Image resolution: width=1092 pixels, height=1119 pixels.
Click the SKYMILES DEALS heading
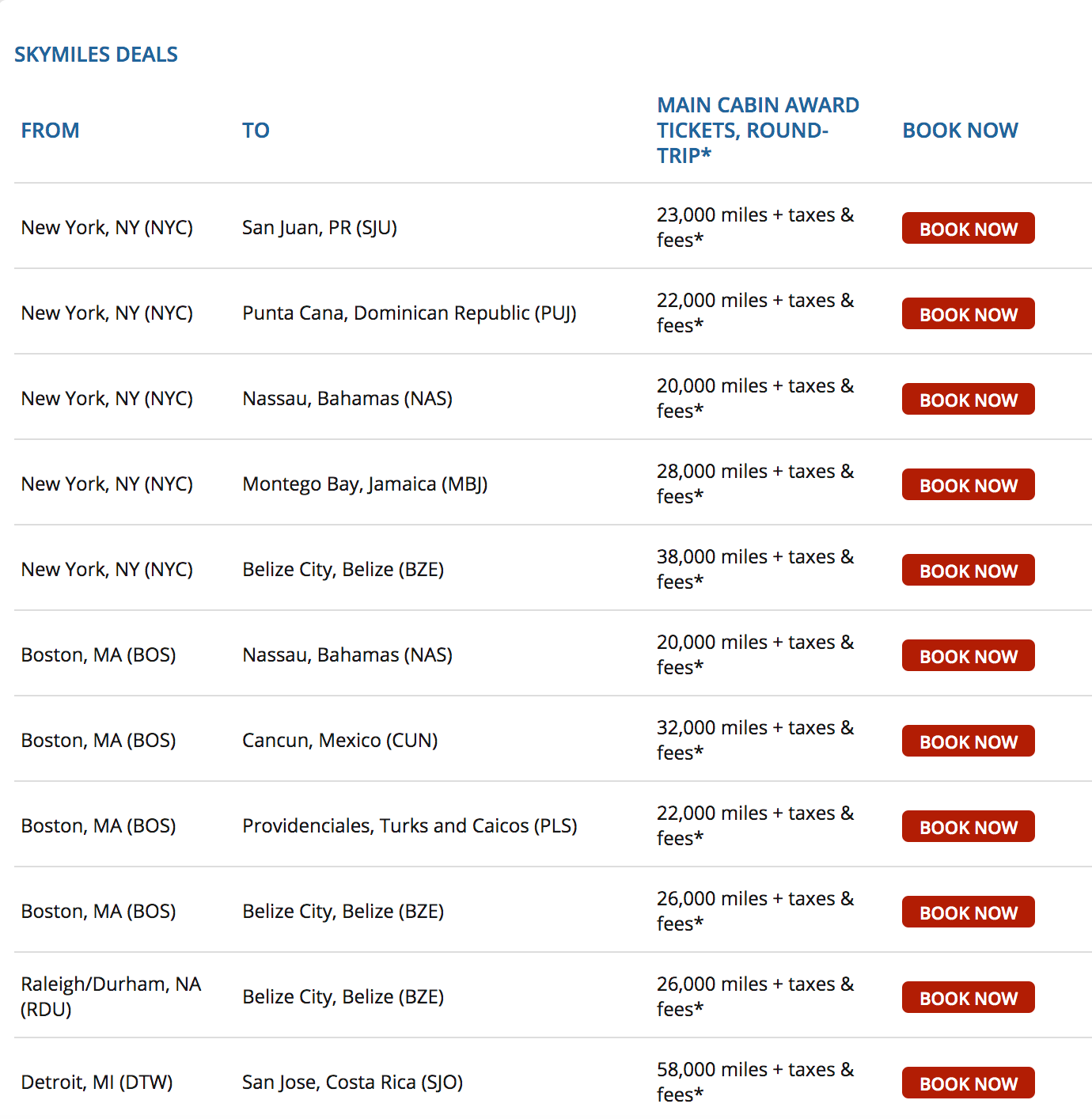click(x=96, y=55)
